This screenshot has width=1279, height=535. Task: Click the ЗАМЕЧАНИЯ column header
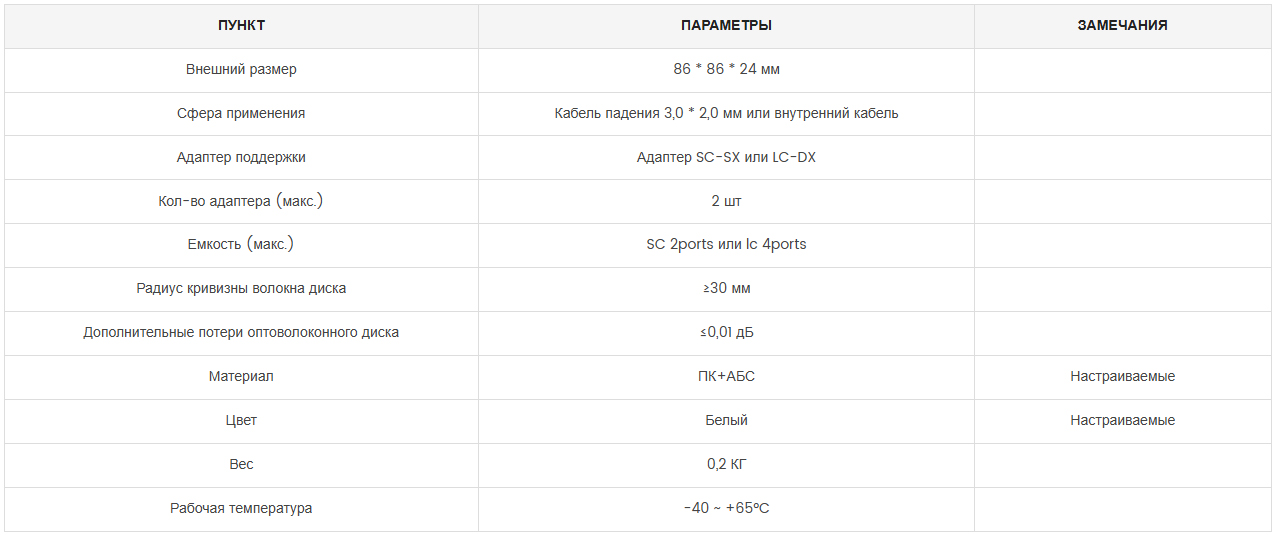[1122, 26]
